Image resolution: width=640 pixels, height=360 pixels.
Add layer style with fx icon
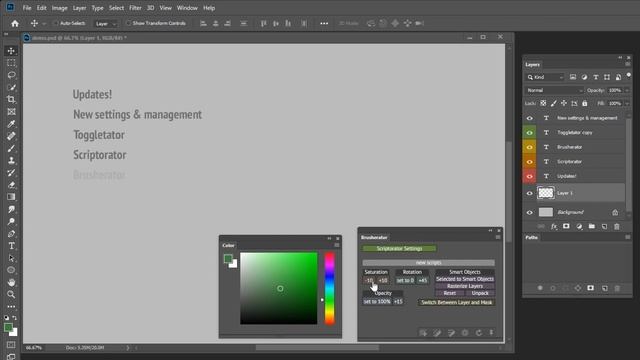pyautogui.click(x=554, y=227)
